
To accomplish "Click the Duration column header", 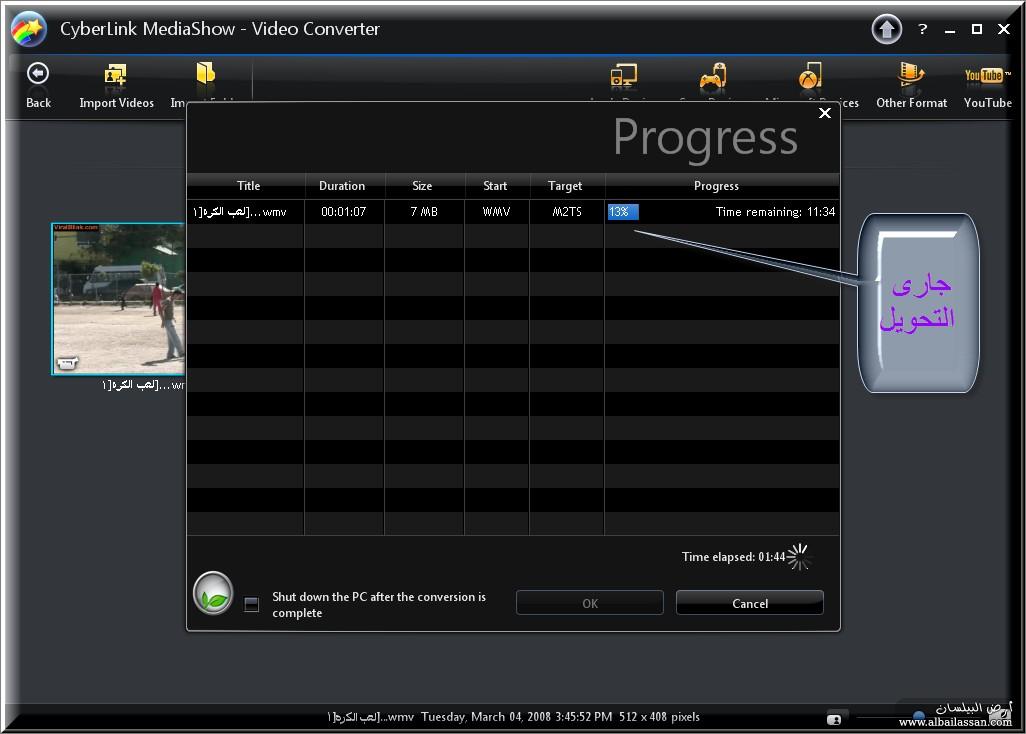I will pos(342,186).
